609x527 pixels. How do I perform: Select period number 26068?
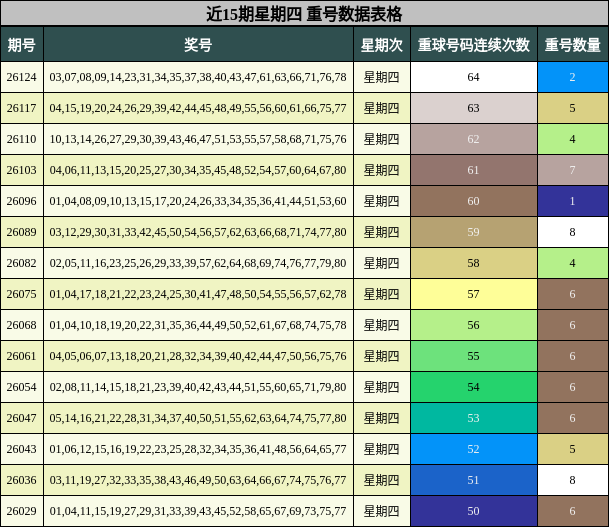[x=21, y=325]
